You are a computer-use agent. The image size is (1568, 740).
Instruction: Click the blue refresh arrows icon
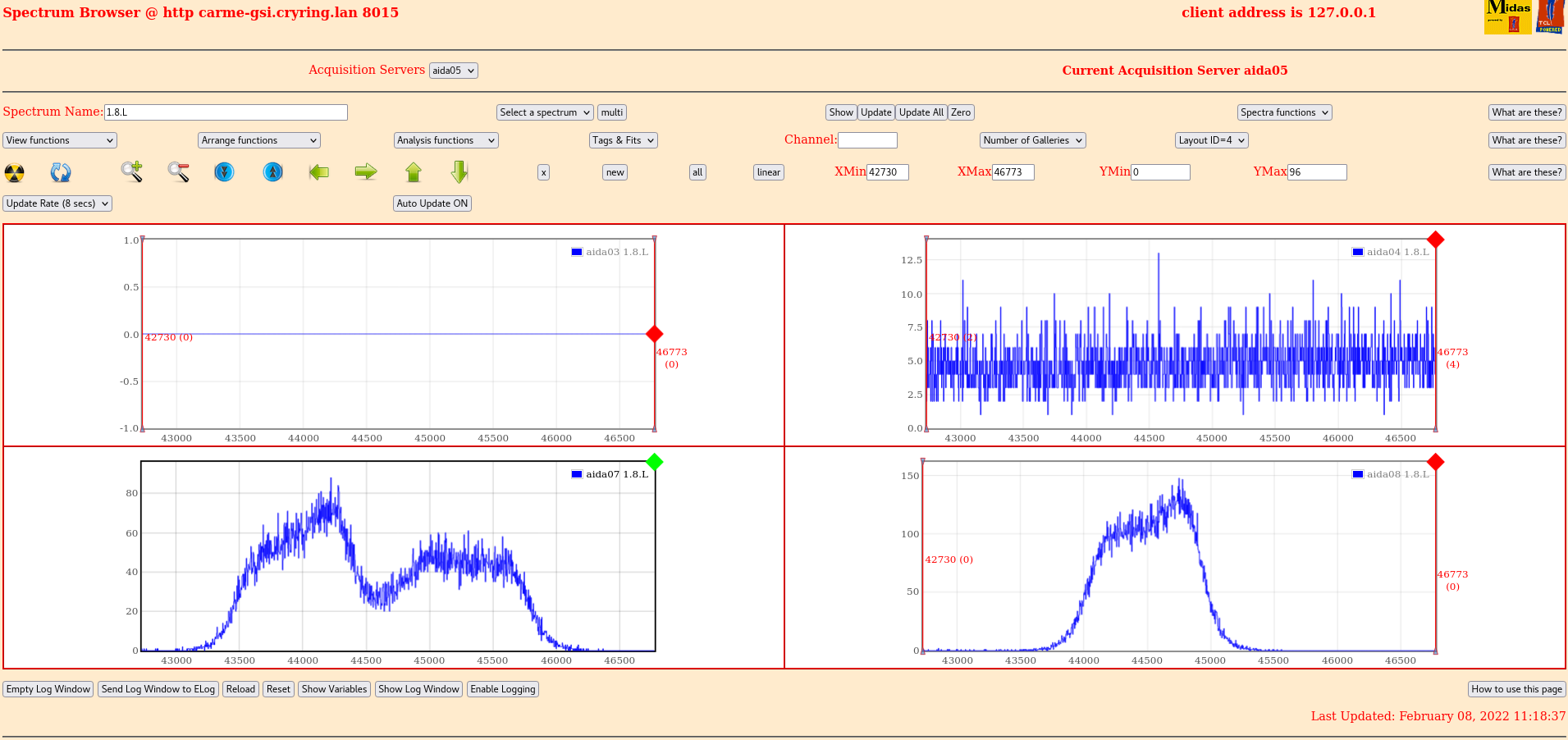(61, 172)
